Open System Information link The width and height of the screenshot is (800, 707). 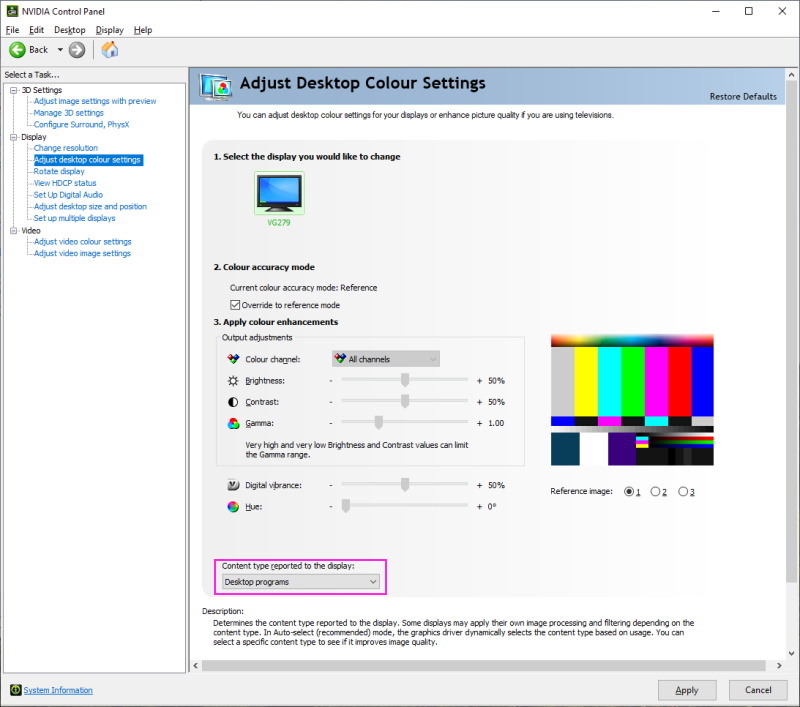(x=58, y=690)
